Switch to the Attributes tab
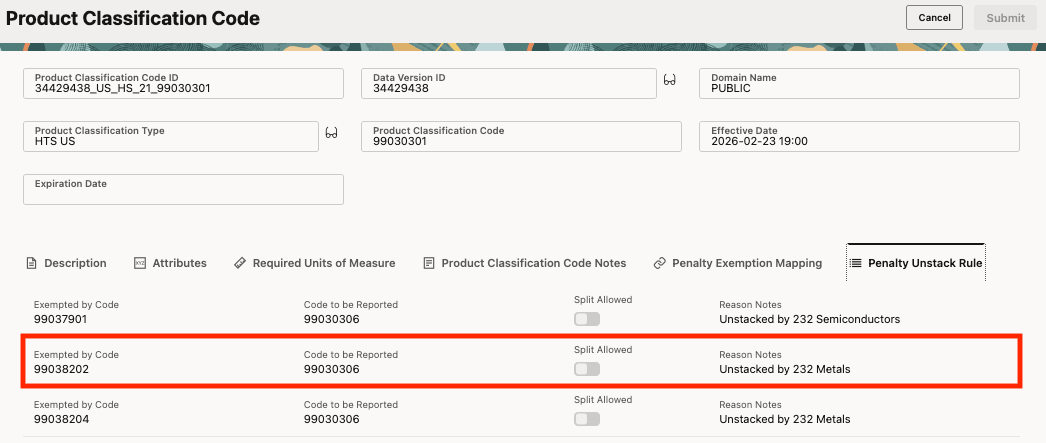The image size is (1046, 443). 170,263
